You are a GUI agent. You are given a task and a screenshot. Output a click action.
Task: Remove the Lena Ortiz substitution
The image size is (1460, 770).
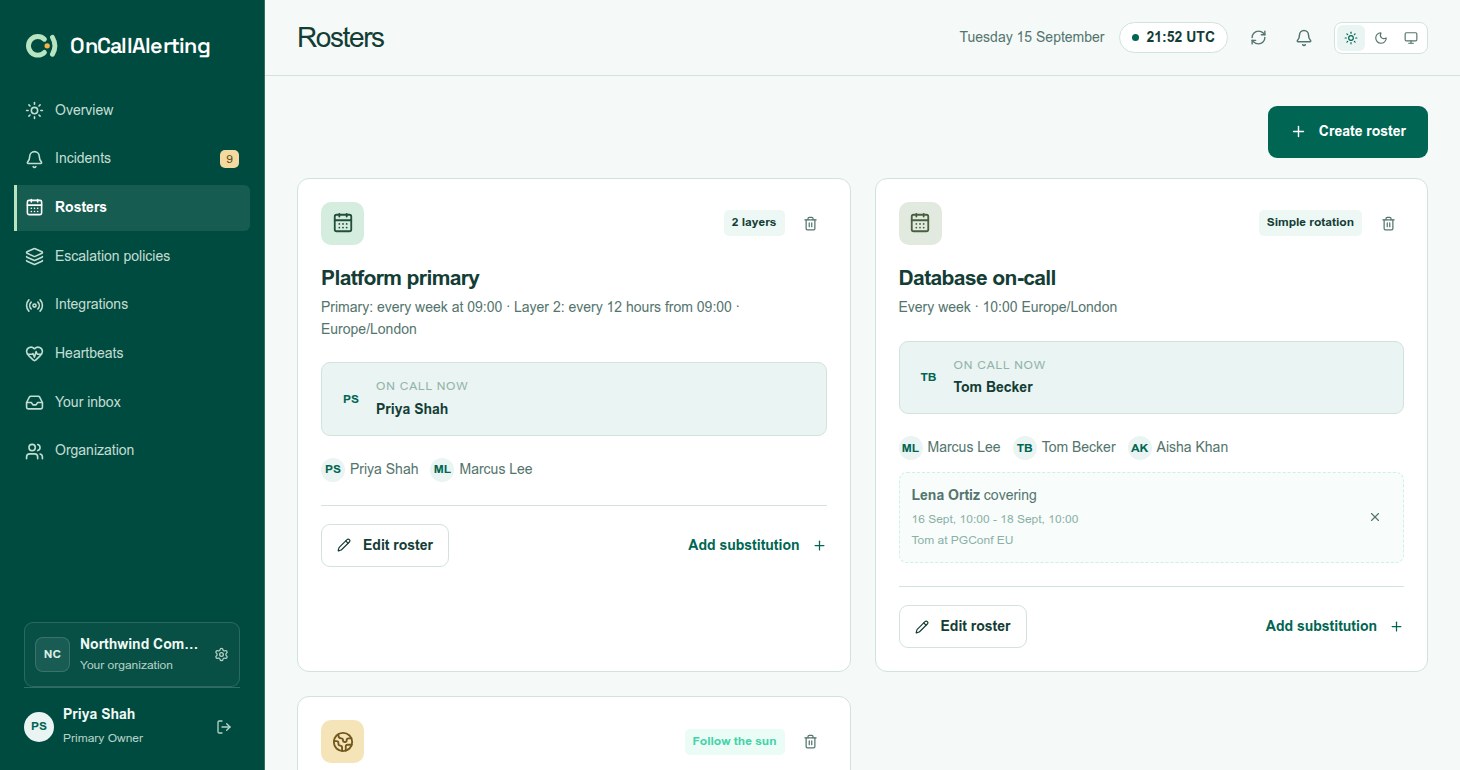(x=1375, y=517)
